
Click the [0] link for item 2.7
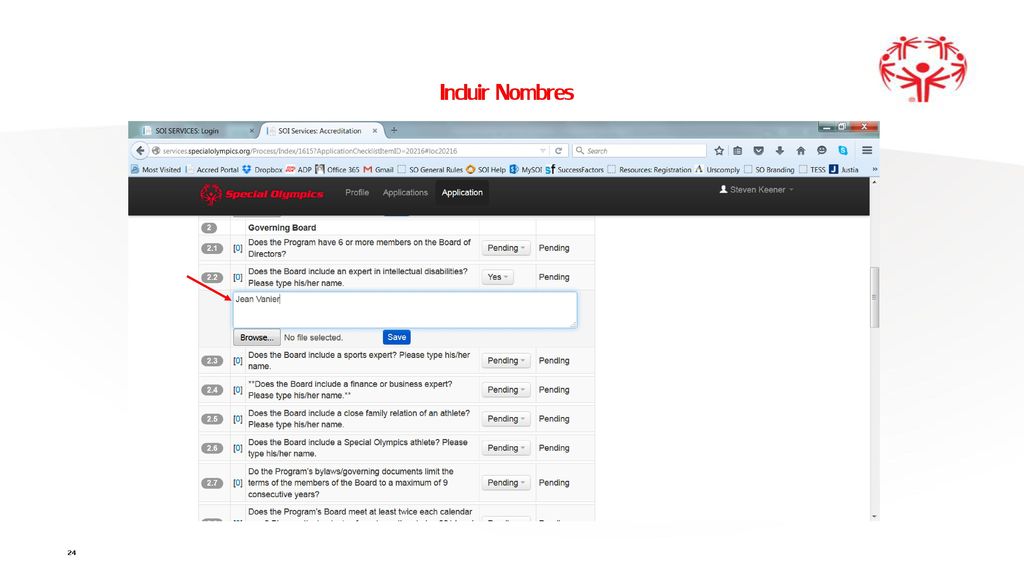238,483
